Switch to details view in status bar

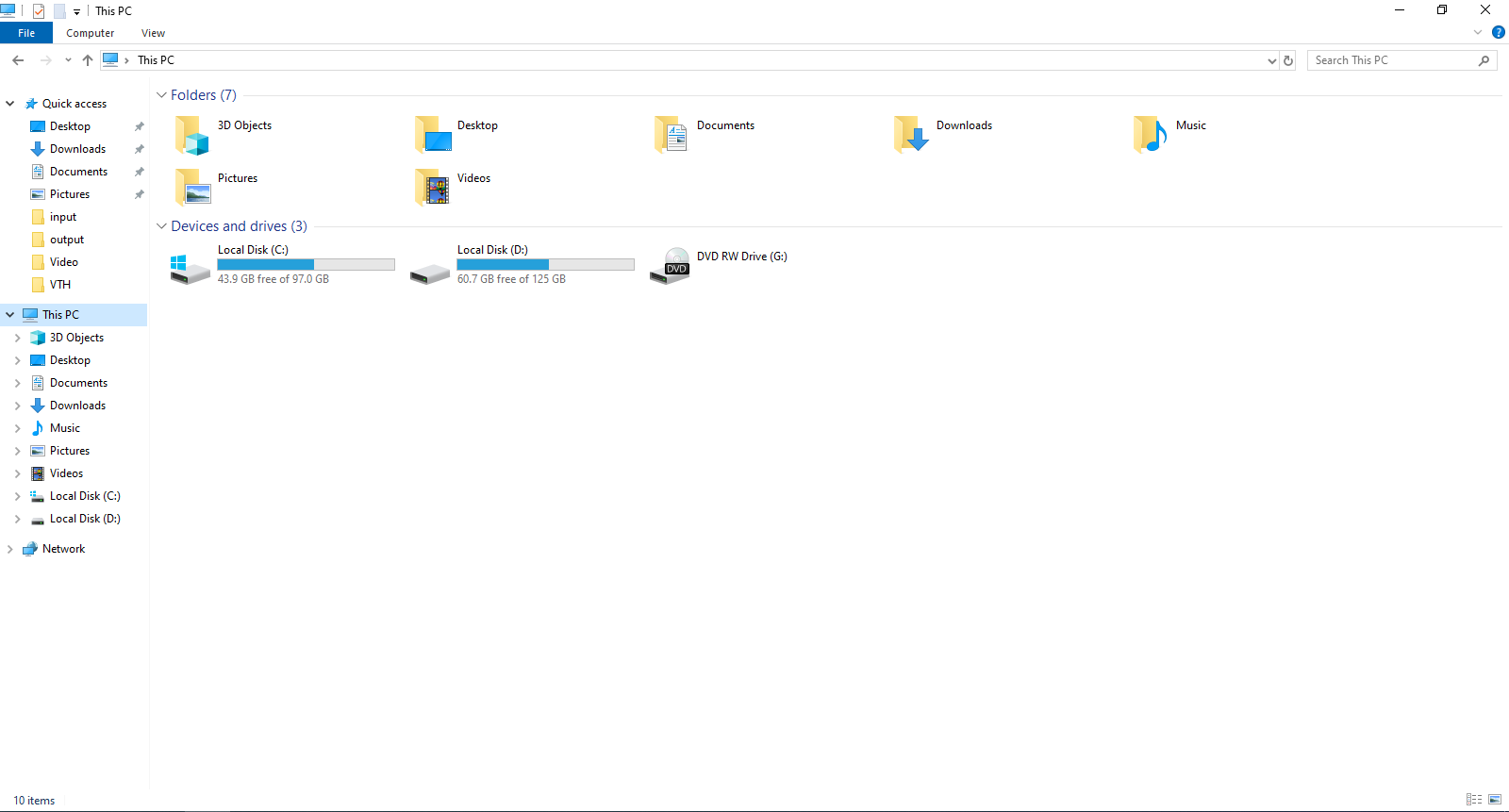click(x=1474, y=800)
